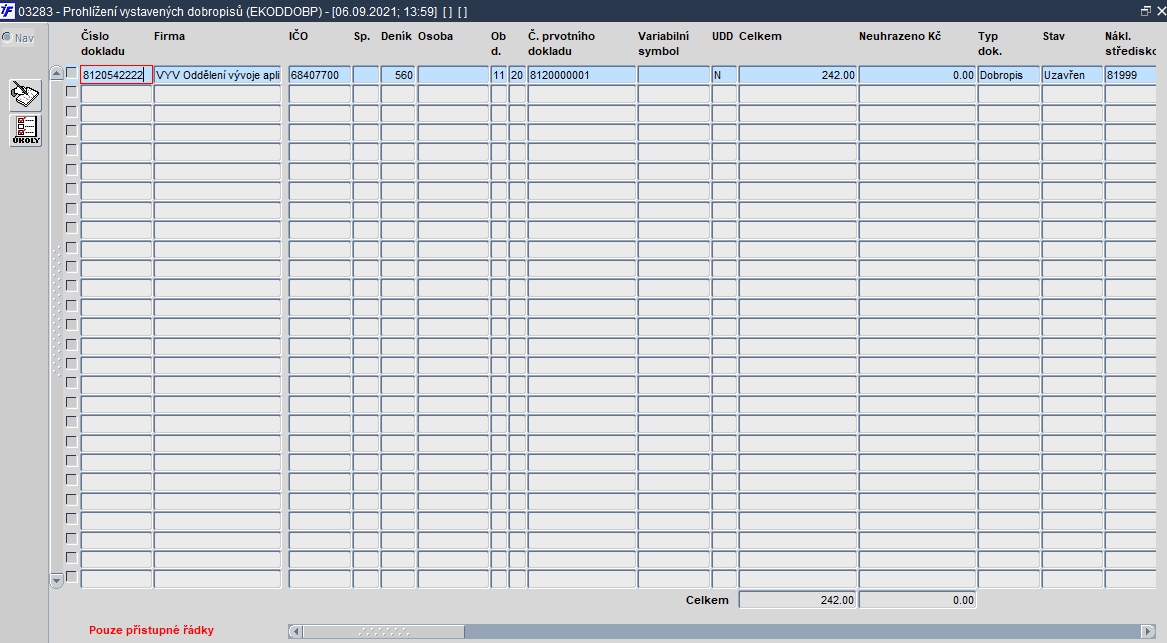Screen dimensions: 1167x643
Task: Click Deník cell 560
Action: point(397,74)
